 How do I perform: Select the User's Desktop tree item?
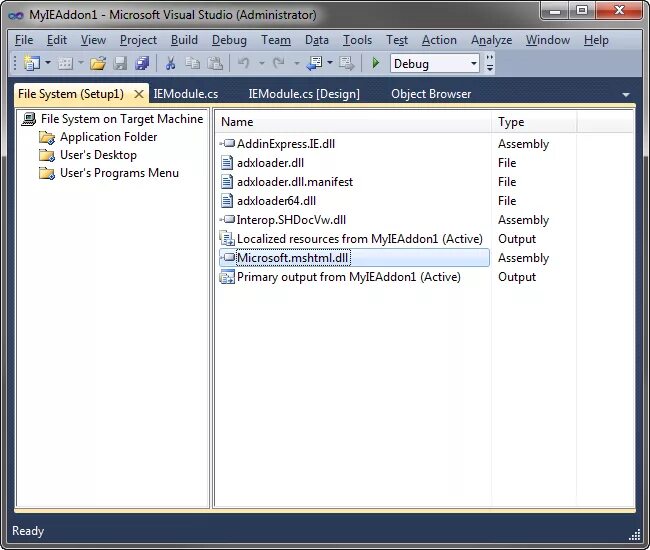tap(98, 155)
